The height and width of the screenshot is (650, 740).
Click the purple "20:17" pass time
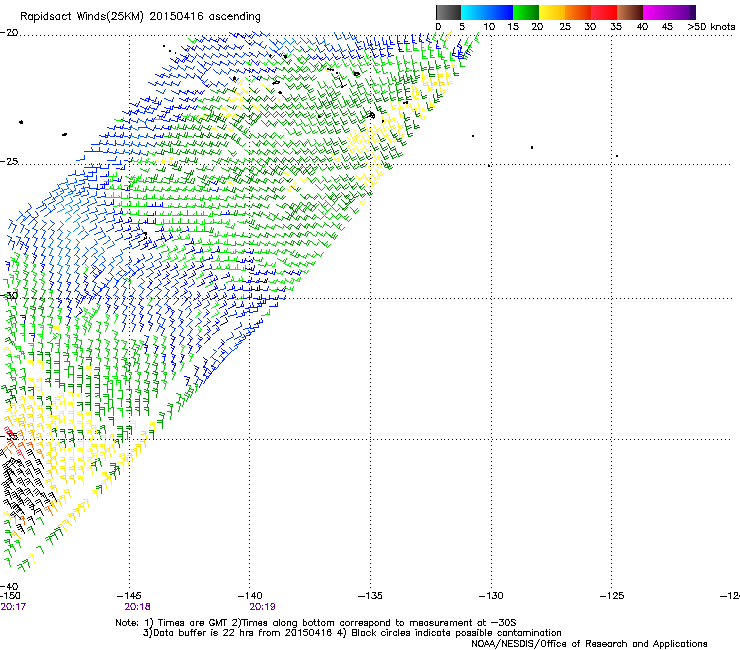pyautogui.click(x=13, y=607)
